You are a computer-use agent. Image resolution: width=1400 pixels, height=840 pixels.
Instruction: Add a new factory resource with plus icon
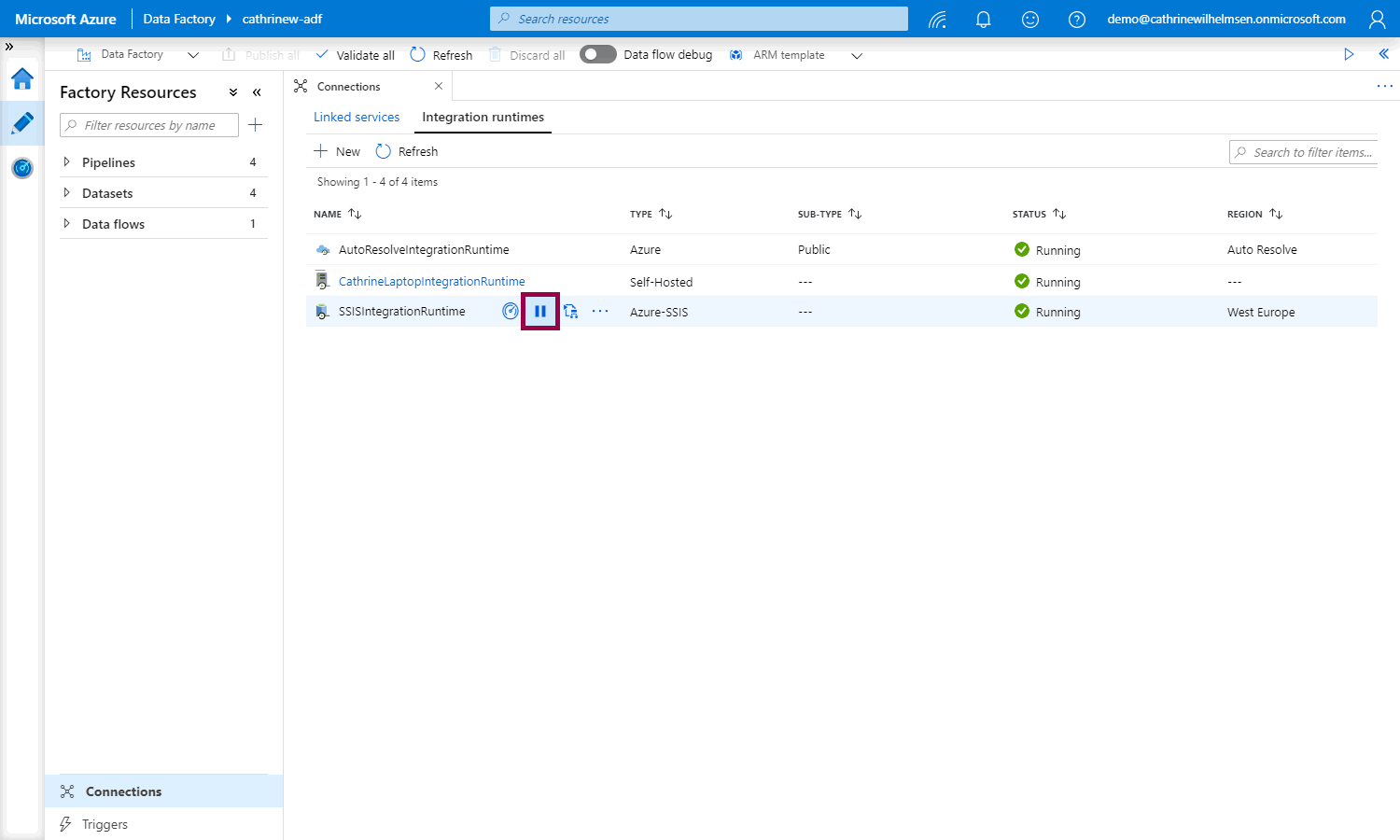tap(255, 125)
